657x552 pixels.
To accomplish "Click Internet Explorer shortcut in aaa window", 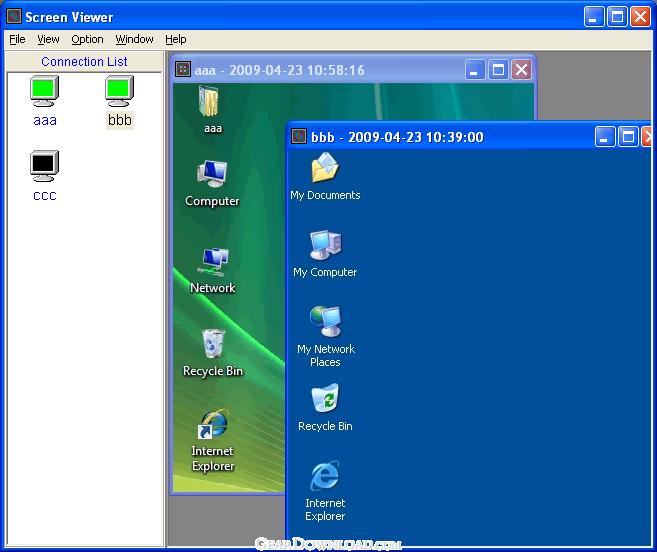I will [x=213, y=424].
